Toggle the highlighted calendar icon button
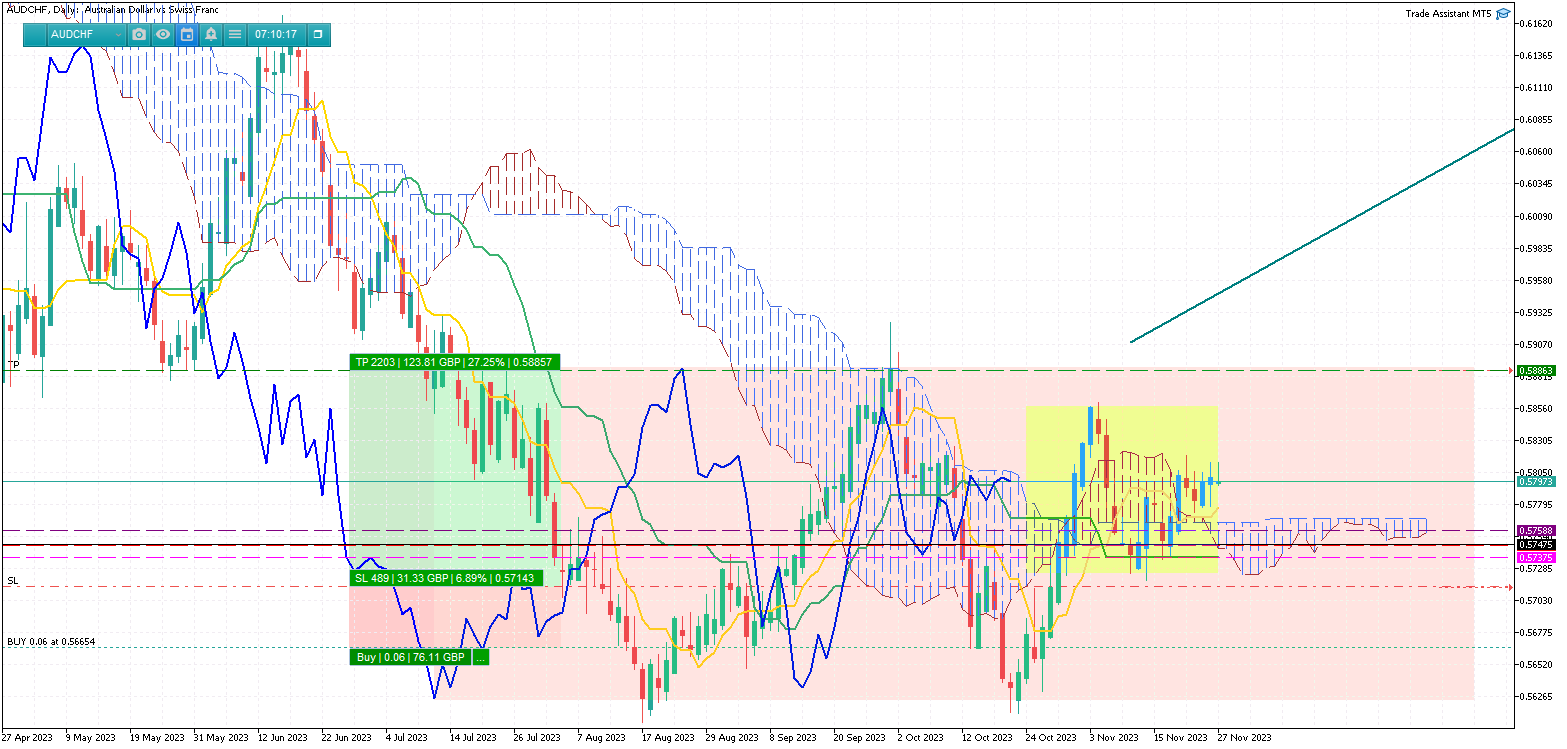The image size is (1567, 749). coord(187,34)
